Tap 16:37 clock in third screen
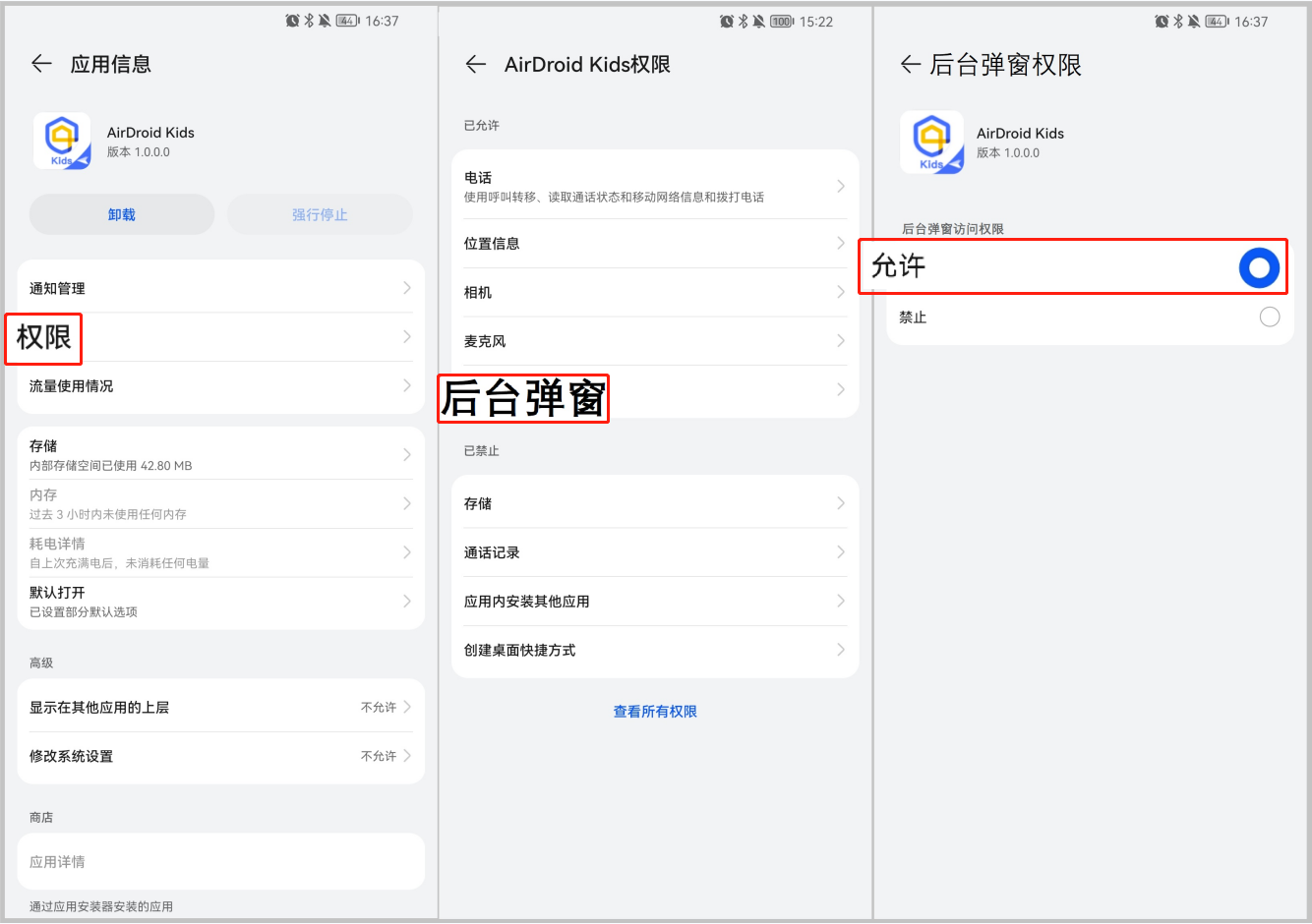Screen dimensions: 1312x924 [x=1251, y=21]
